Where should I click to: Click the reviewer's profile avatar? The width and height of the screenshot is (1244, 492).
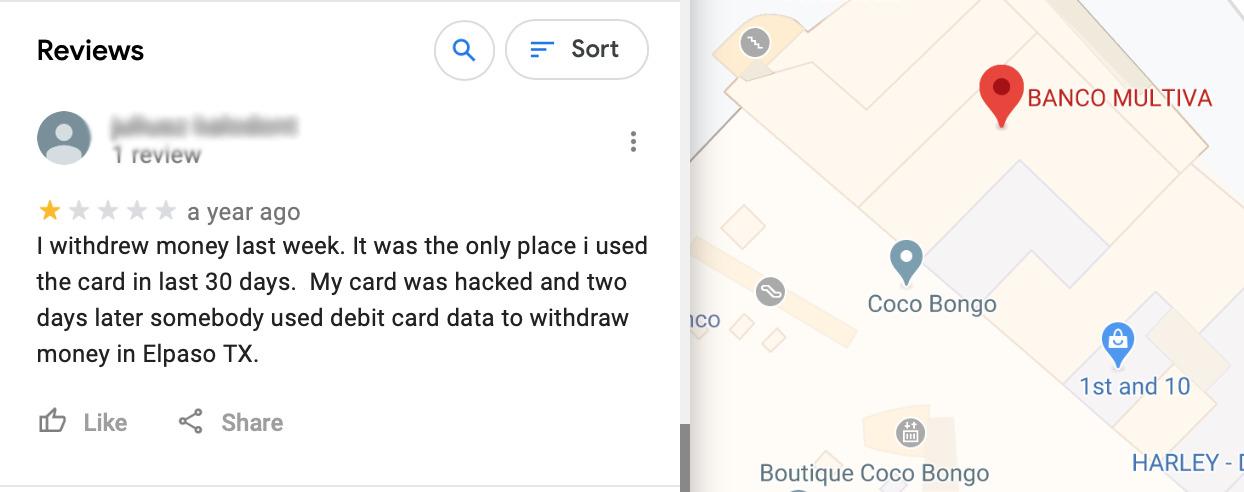click(63, 138)
